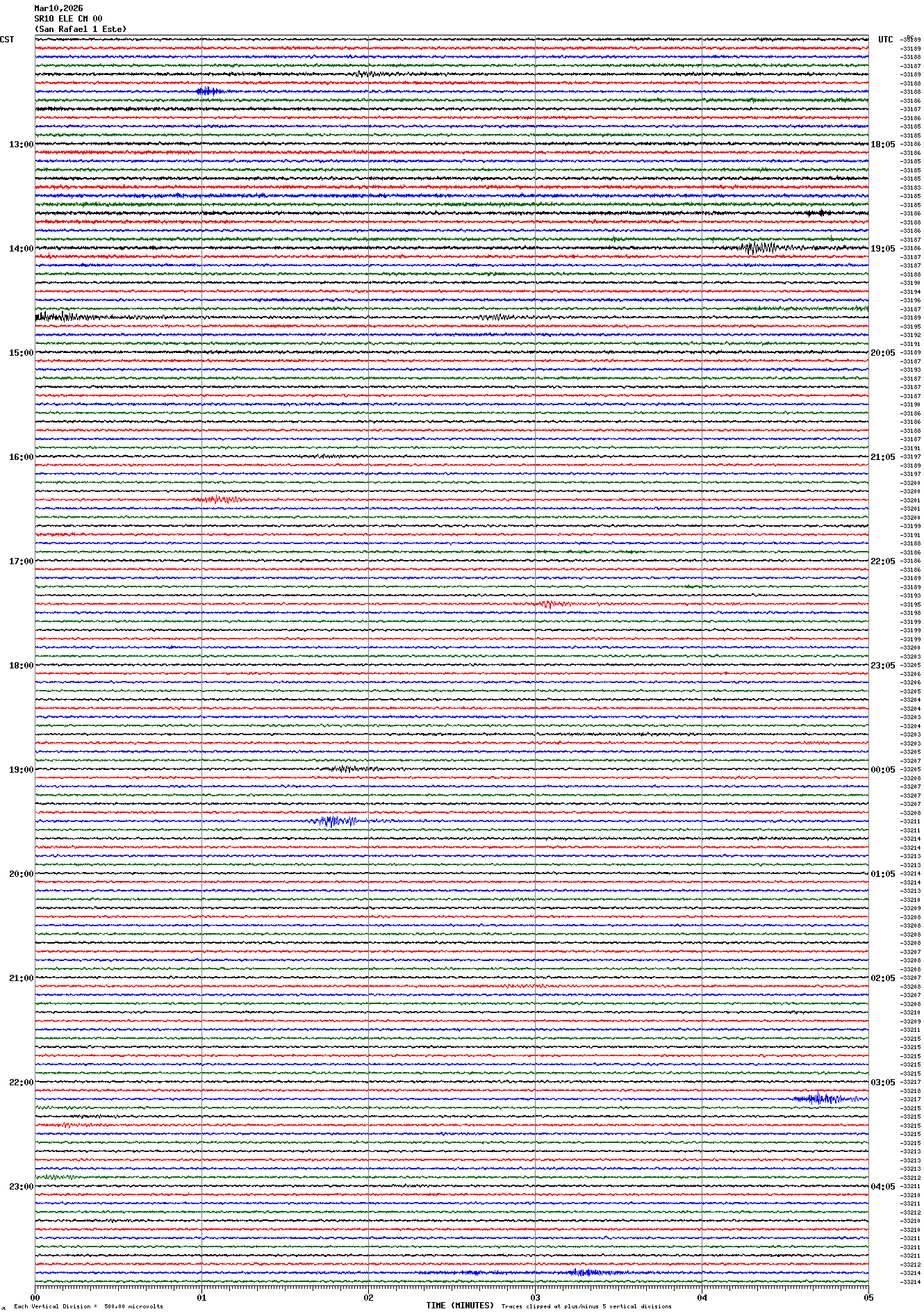
Task: Click the UTC timezone header
Action: 885,40
